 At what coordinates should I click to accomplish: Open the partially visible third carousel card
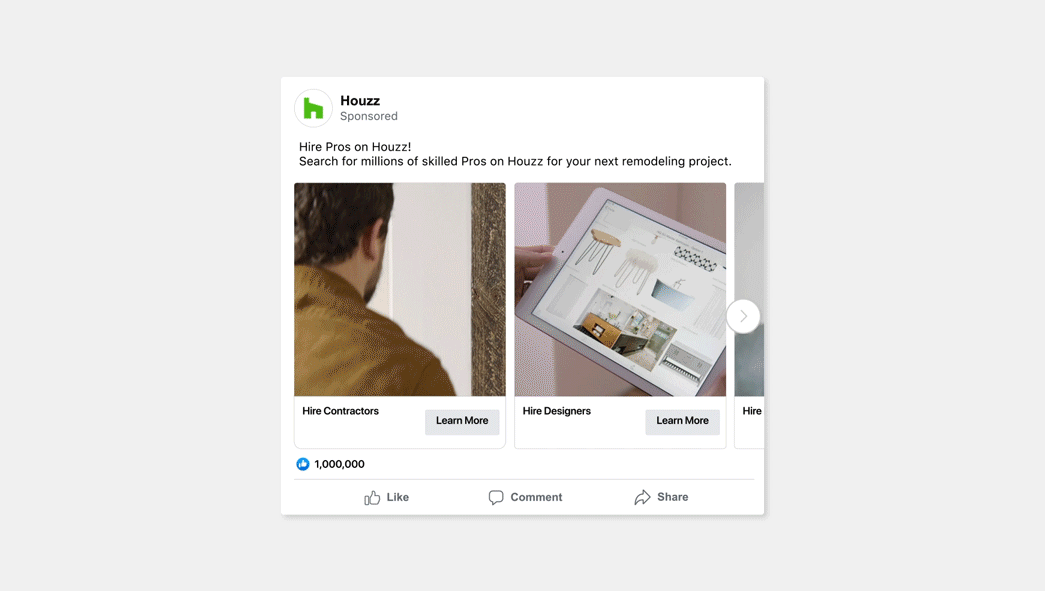point(749,315)
